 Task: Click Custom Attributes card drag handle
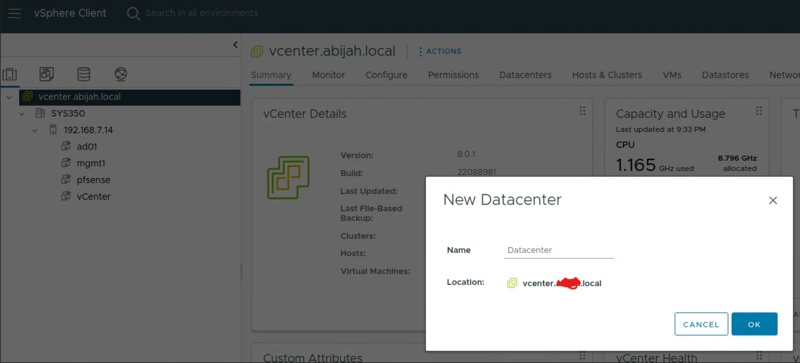click(582, 356)
